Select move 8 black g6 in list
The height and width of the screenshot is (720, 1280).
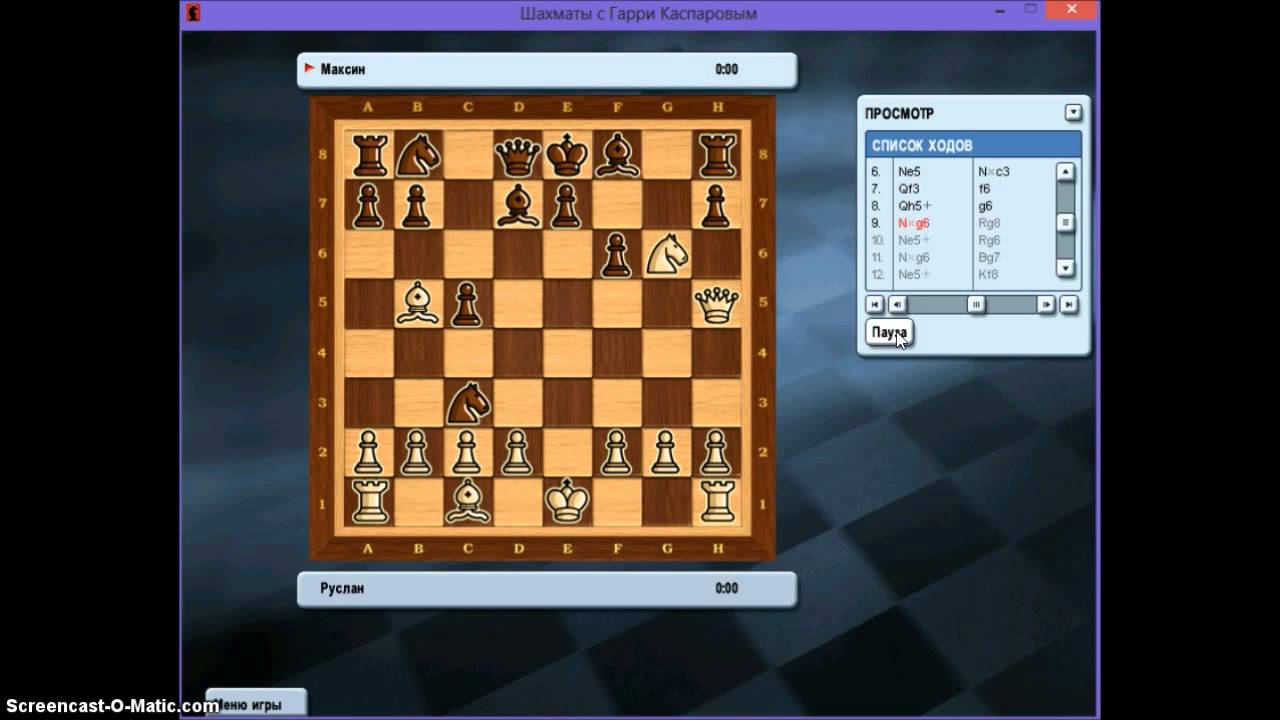coord(985,206)
